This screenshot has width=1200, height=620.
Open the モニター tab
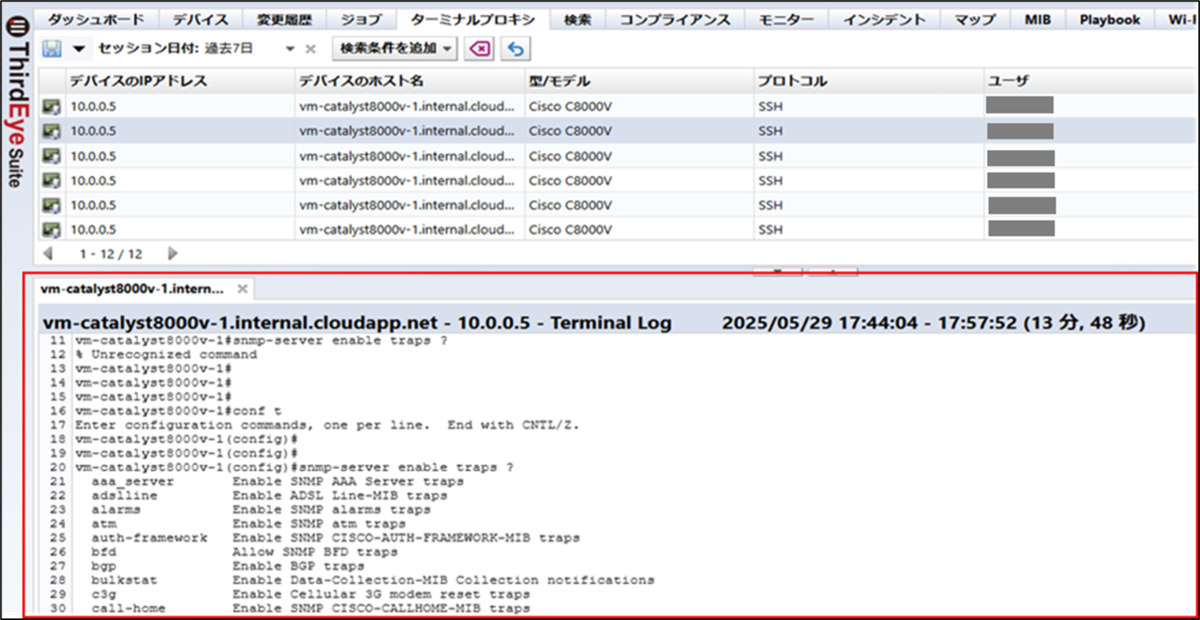coord(786,19)
